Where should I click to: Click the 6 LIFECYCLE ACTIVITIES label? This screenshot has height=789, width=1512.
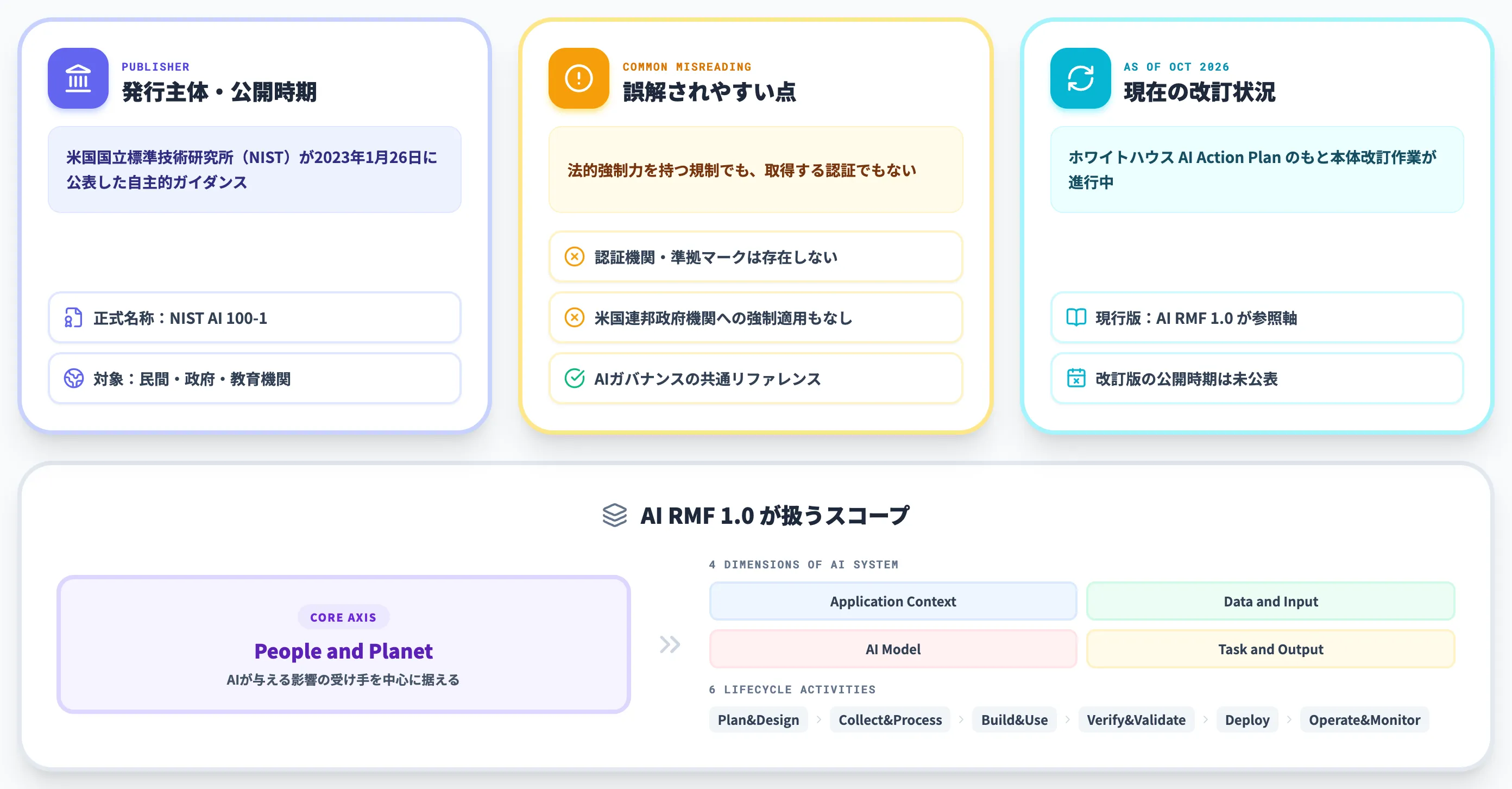coord(792,689)
